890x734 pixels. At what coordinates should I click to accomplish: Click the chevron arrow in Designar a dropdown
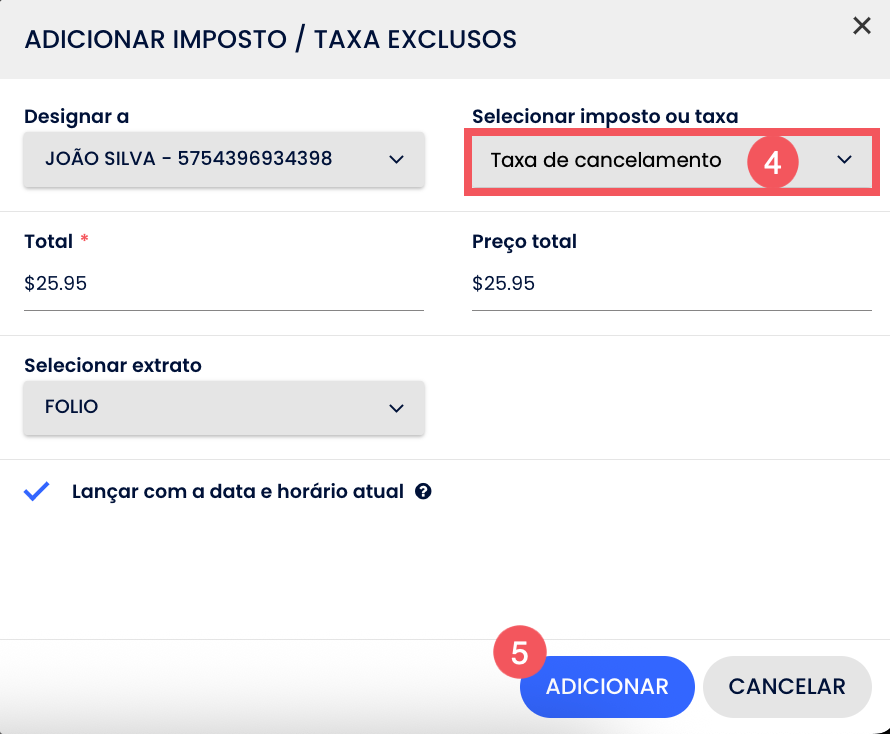pyautogui.click(x=396, y=159)
